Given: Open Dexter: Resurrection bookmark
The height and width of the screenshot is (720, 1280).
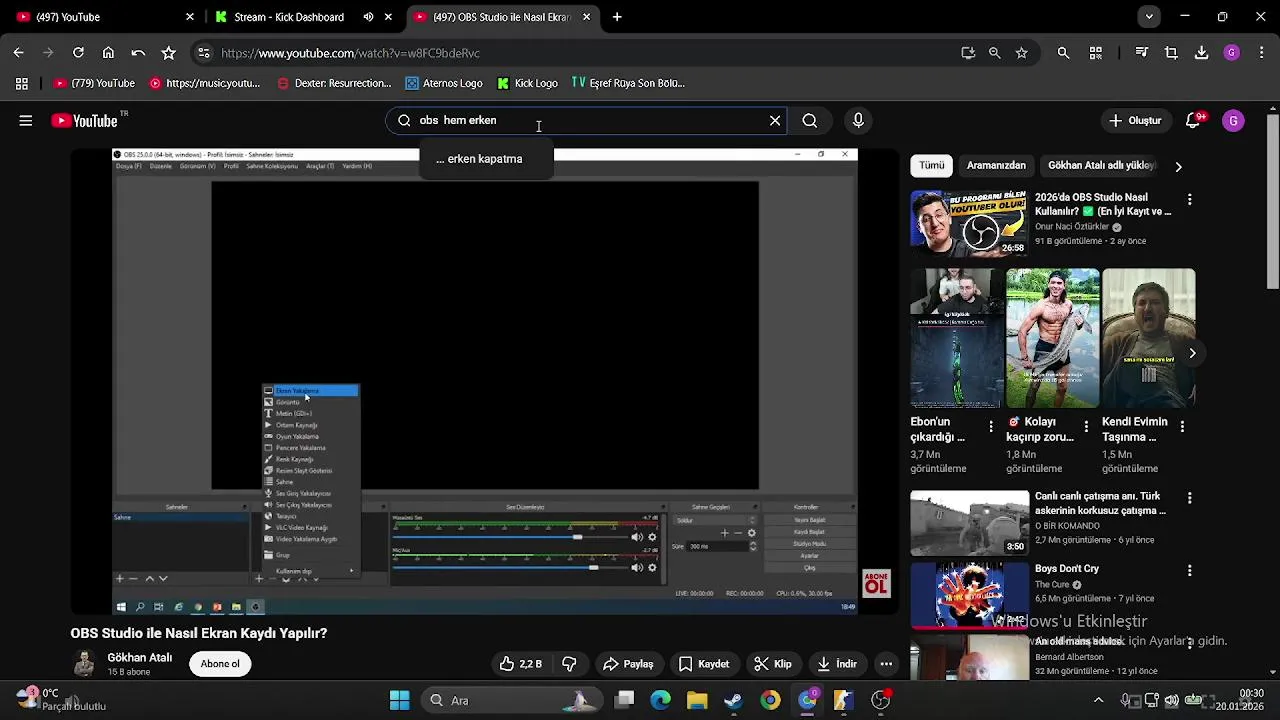Looking at the screenshot, I should pyautogui.click(x=334, y=83).
